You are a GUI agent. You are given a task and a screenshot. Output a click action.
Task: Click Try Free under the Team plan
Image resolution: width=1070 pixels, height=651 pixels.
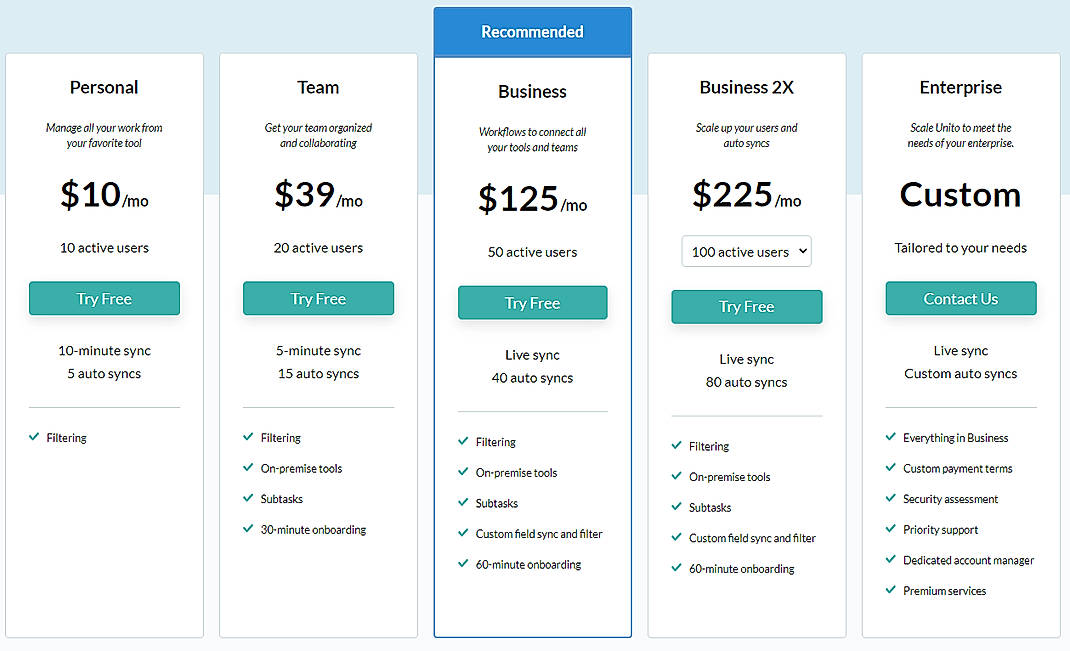tap(318, 298)
